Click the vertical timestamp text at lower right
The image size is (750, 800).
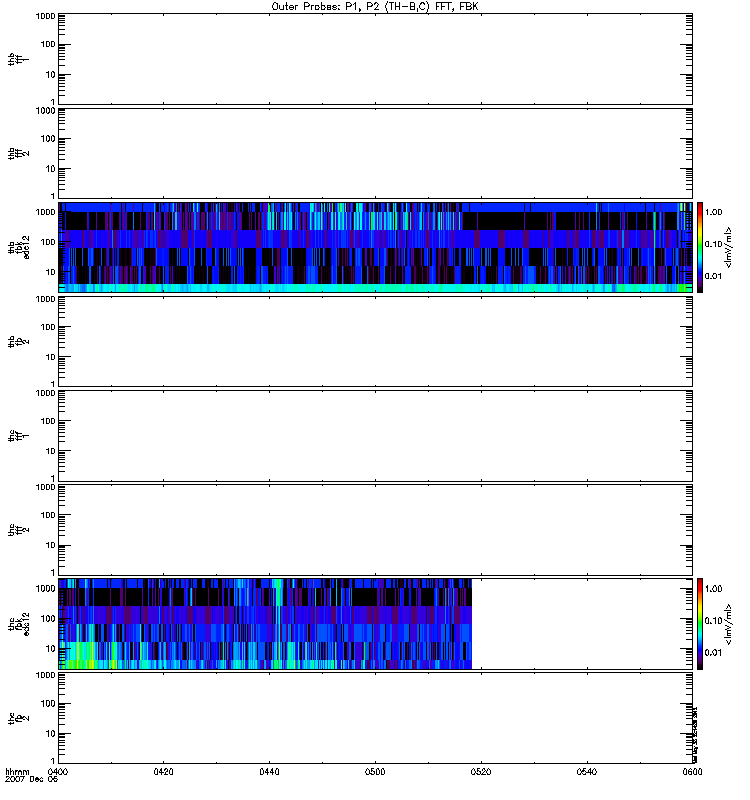click(x=695, y=734)
